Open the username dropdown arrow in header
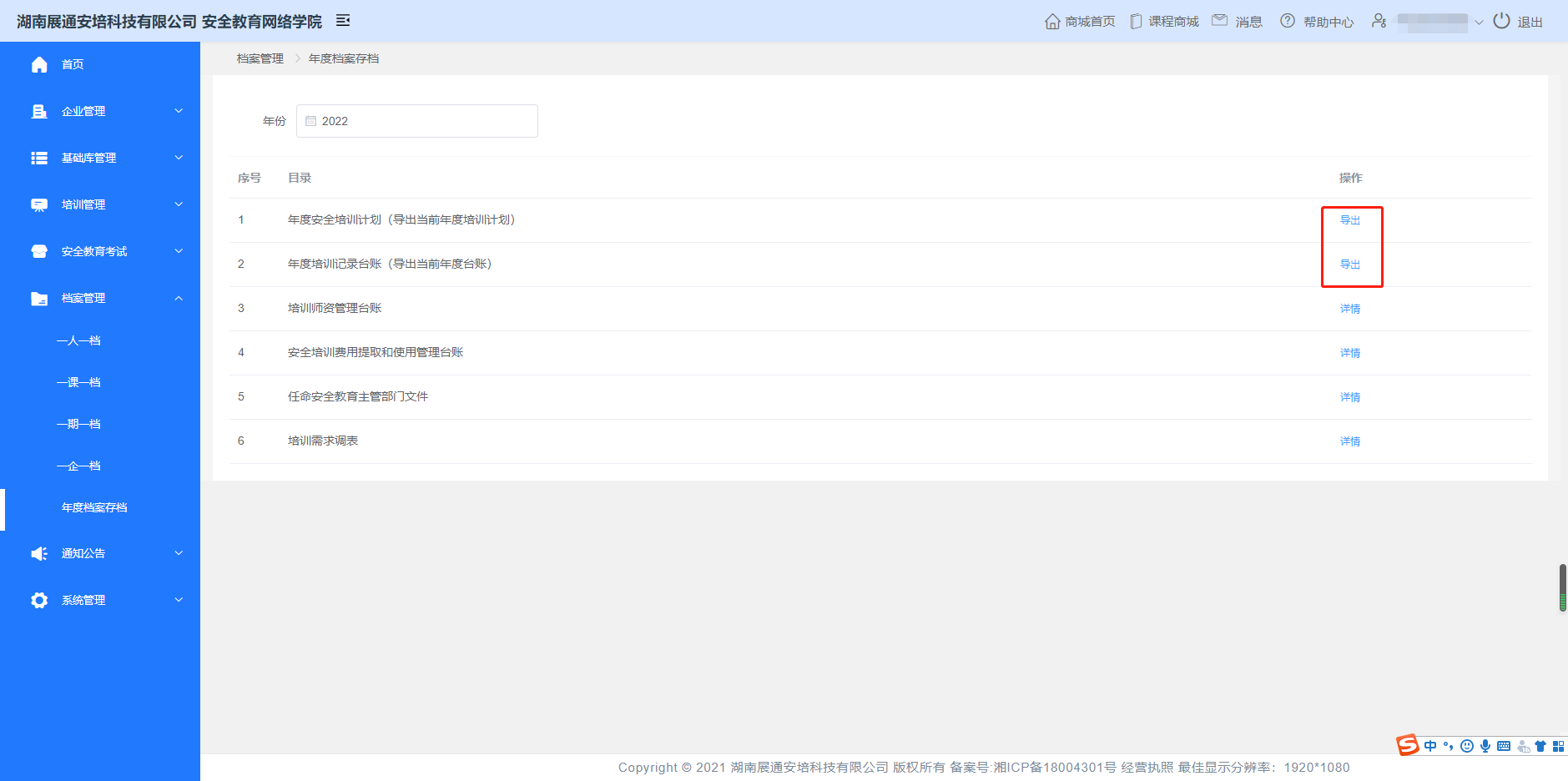Image resolution: width=1568 pixels, height=781 pixels. [x=1479, y=23]
